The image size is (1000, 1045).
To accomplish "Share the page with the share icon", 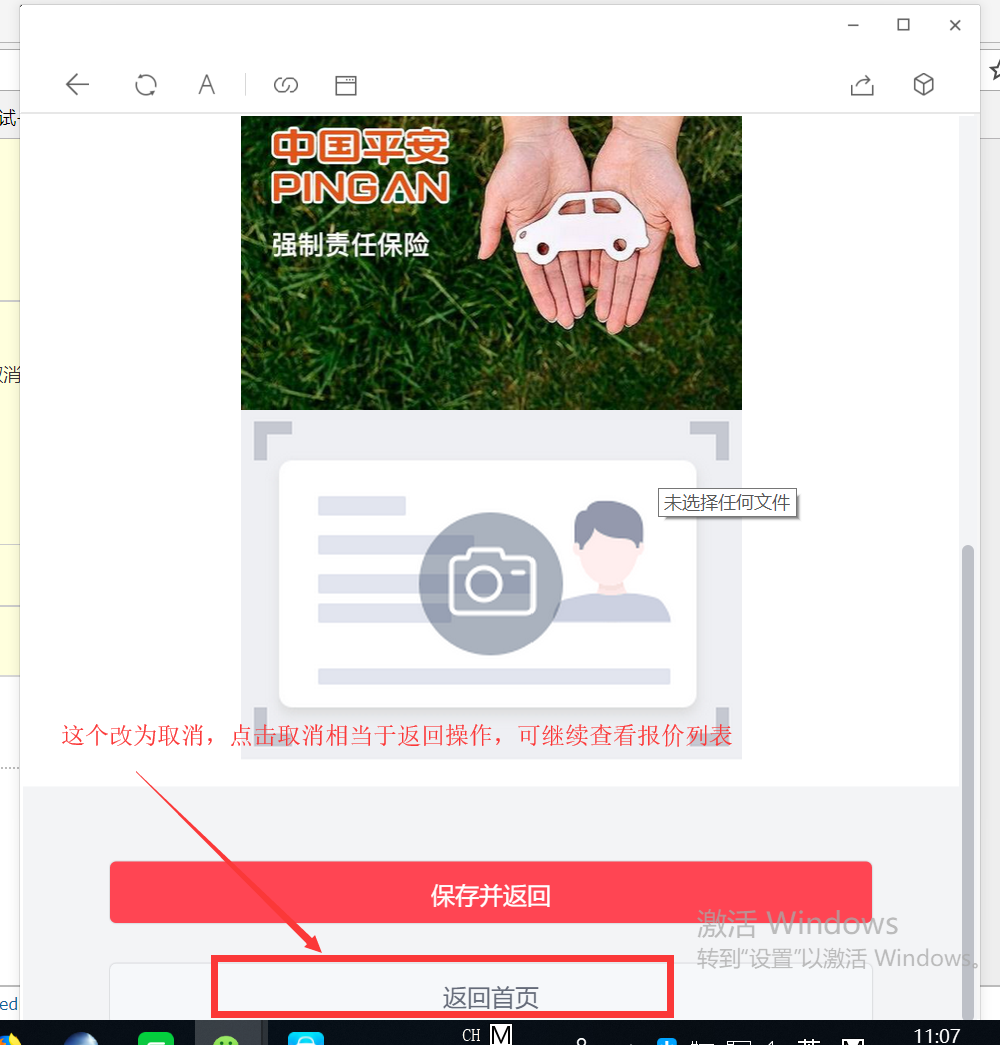I will [862, 85].
